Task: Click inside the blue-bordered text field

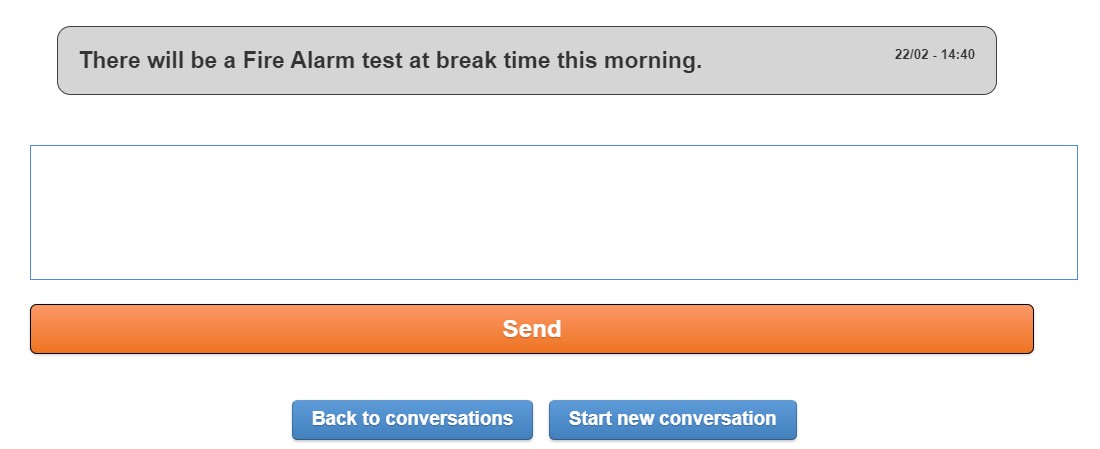Action: click(553, 212)
